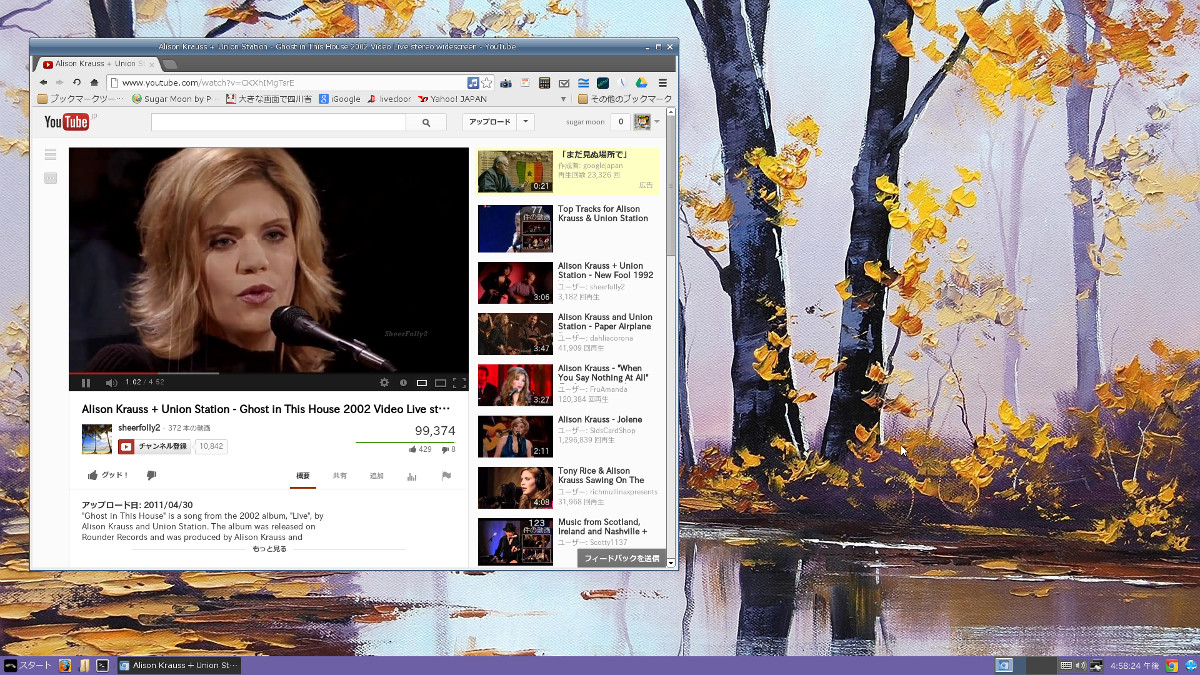Open the iGoogle bookmark
1200x675 pixels.
point(340,99)
